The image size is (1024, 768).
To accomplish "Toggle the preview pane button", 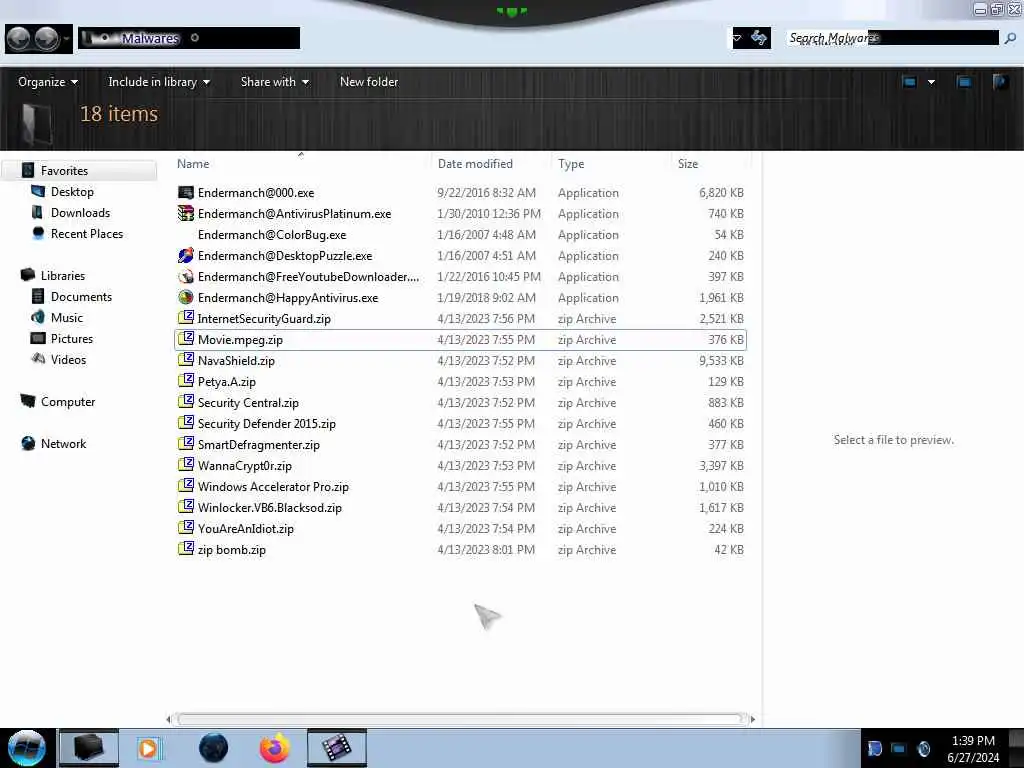I will [964, 82].
